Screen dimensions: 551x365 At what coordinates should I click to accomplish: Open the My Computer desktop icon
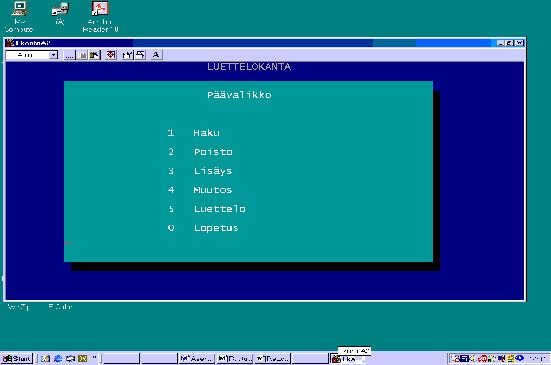(x=19, y=17)
